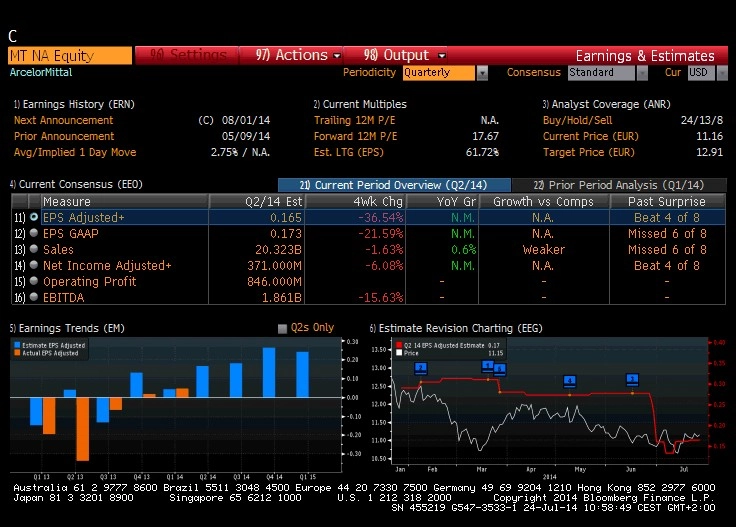The width and height of the screenshot is (736, 527).
Task: Click the Past Surprise column header
Action: (667, 202)
